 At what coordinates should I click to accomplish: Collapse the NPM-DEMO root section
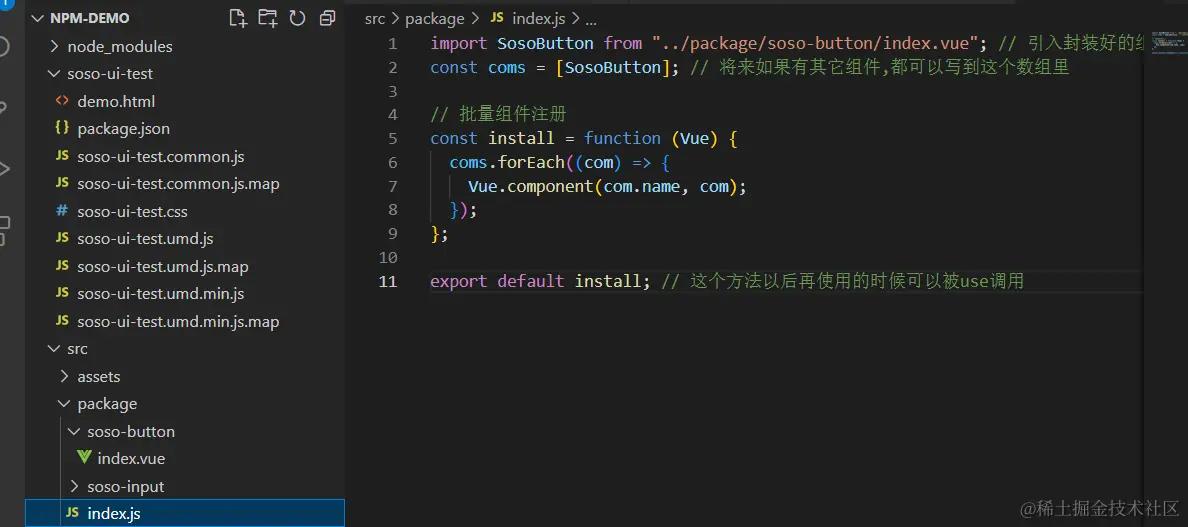tap(36, 18)
